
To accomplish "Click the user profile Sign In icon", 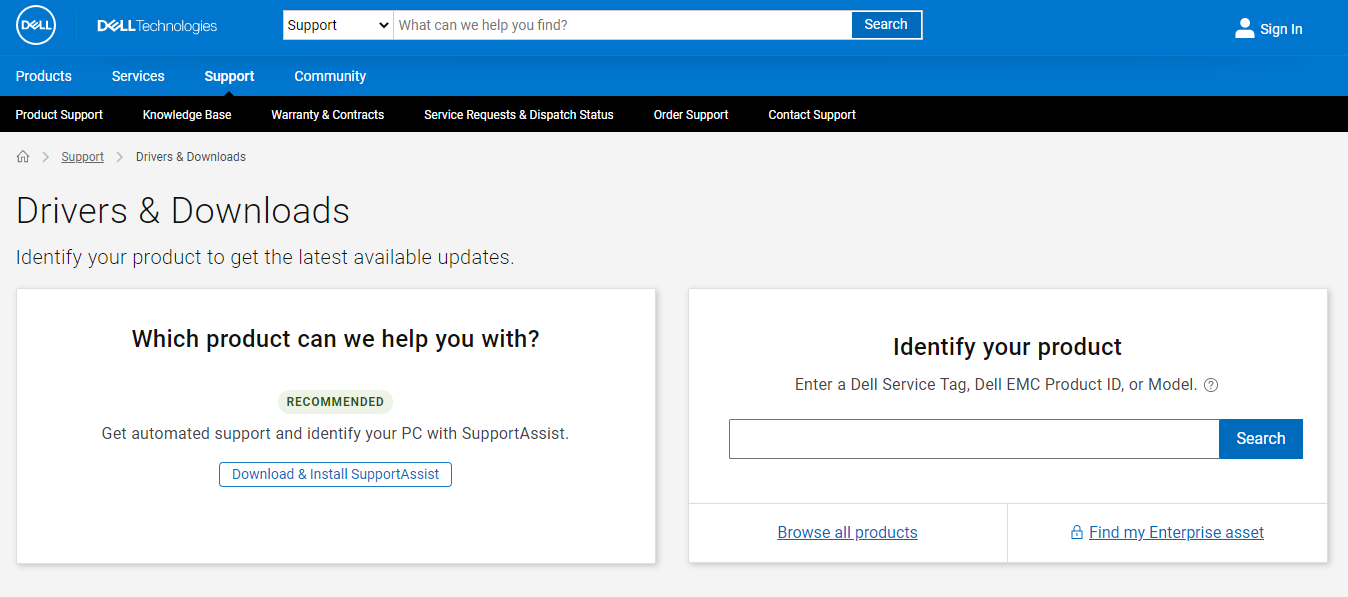I will 1244,28.
